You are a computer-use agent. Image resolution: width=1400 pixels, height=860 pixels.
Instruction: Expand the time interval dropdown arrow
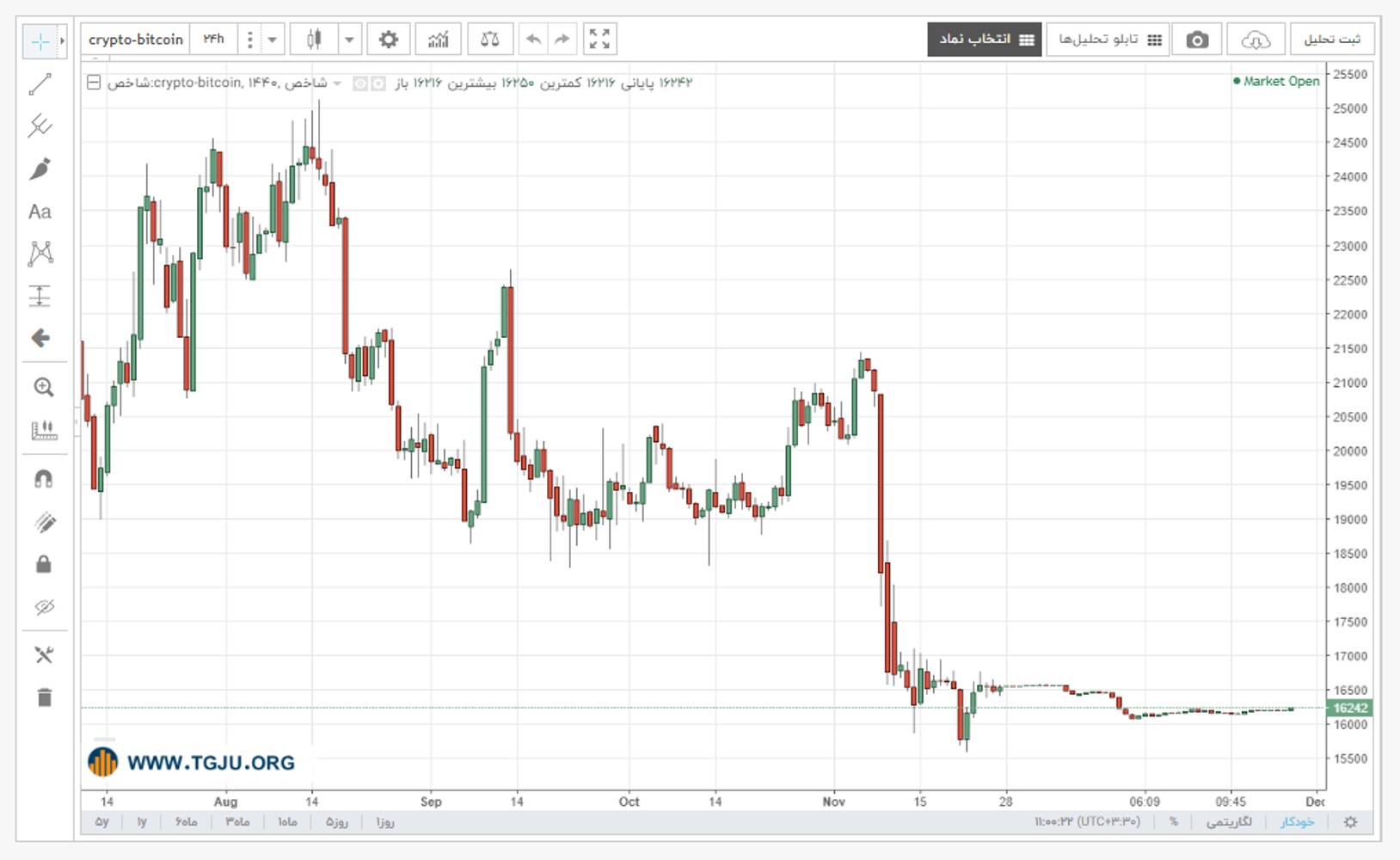[x=273, y=40]
